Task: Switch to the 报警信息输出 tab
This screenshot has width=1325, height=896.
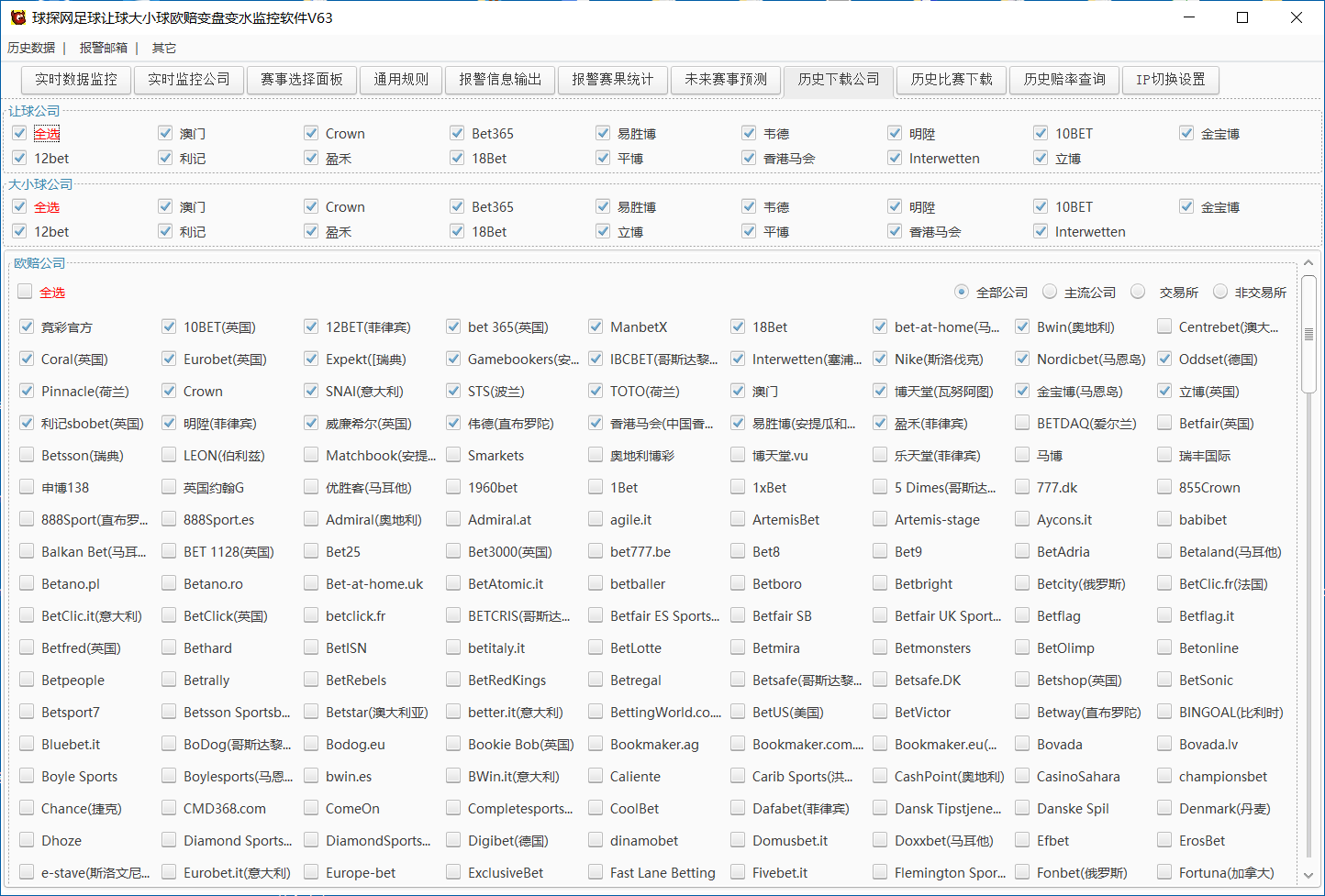Action: (x=500, y=80)
